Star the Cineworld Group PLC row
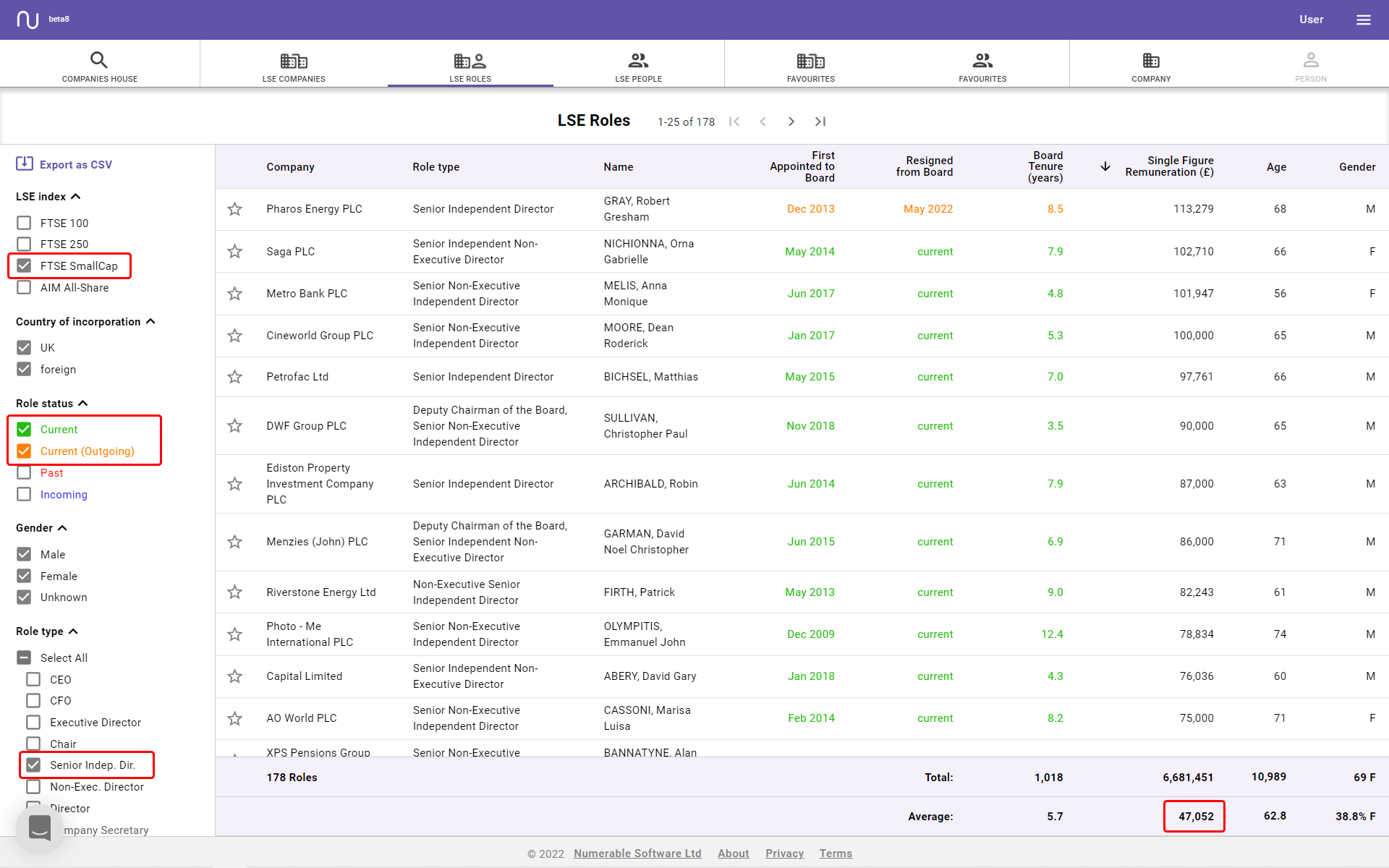The width and height of the screenshot is (1389, 868). [x=234, y=336]
